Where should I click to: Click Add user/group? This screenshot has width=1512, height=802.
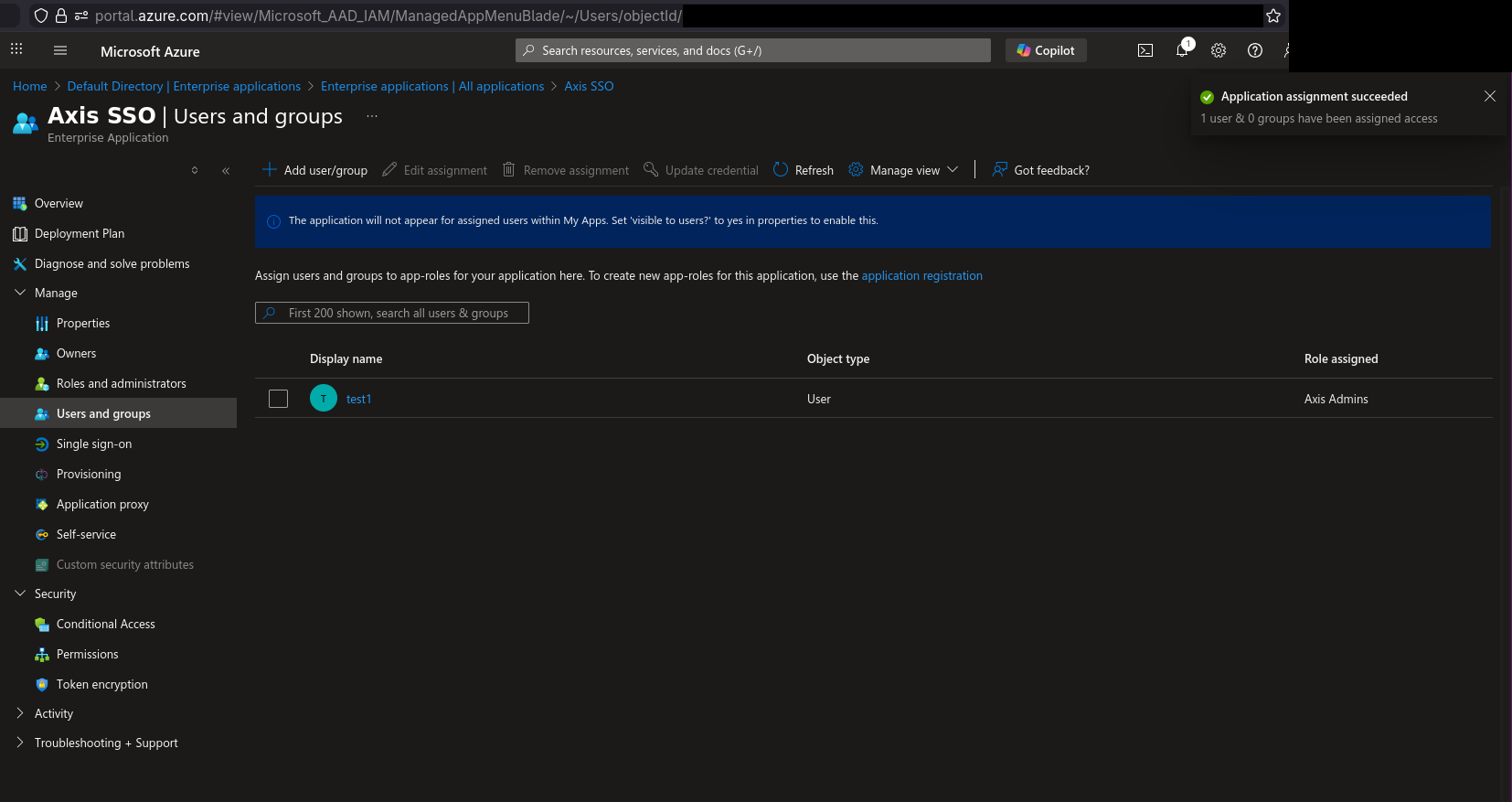[x=315, y=170]
